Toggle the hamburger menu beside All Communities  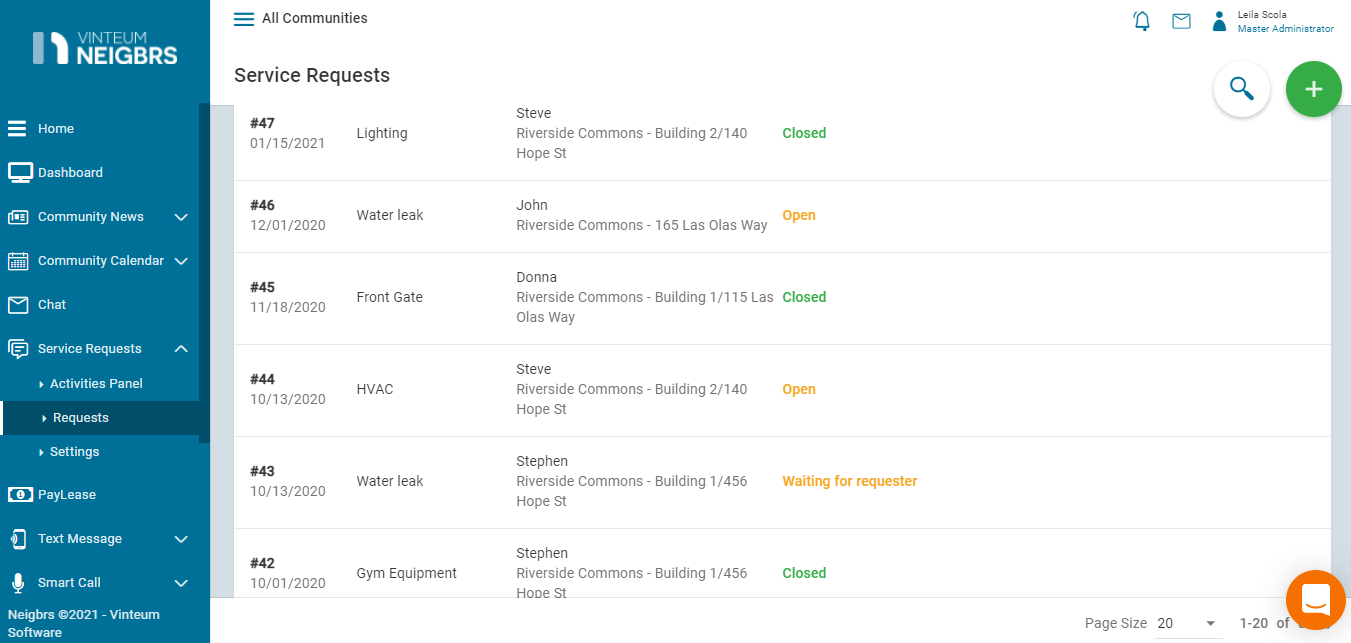point(243,19)
